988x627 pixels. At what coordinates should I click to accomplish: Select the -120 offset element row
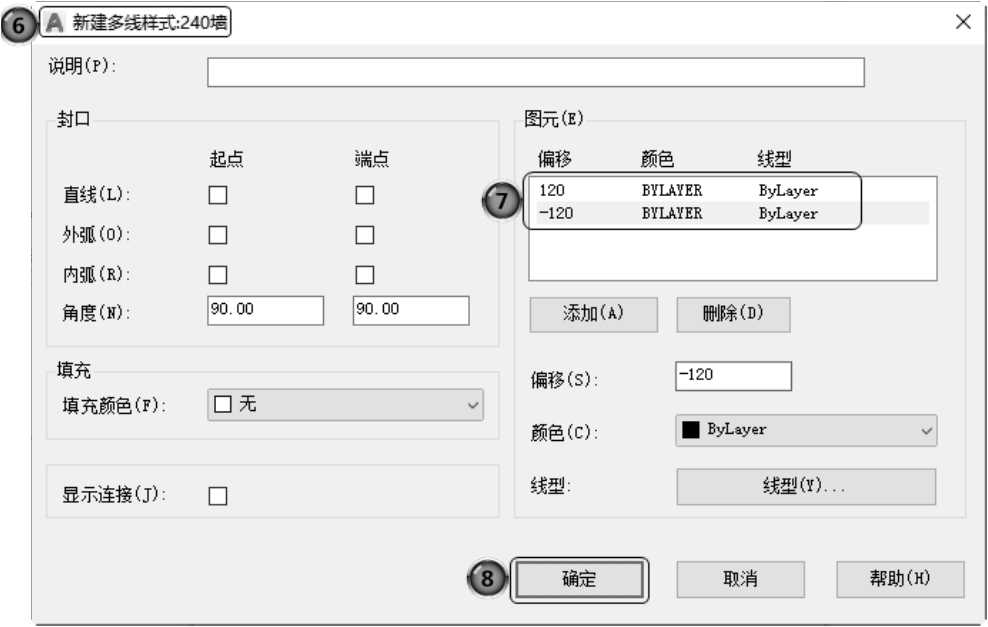coord(692,213)
